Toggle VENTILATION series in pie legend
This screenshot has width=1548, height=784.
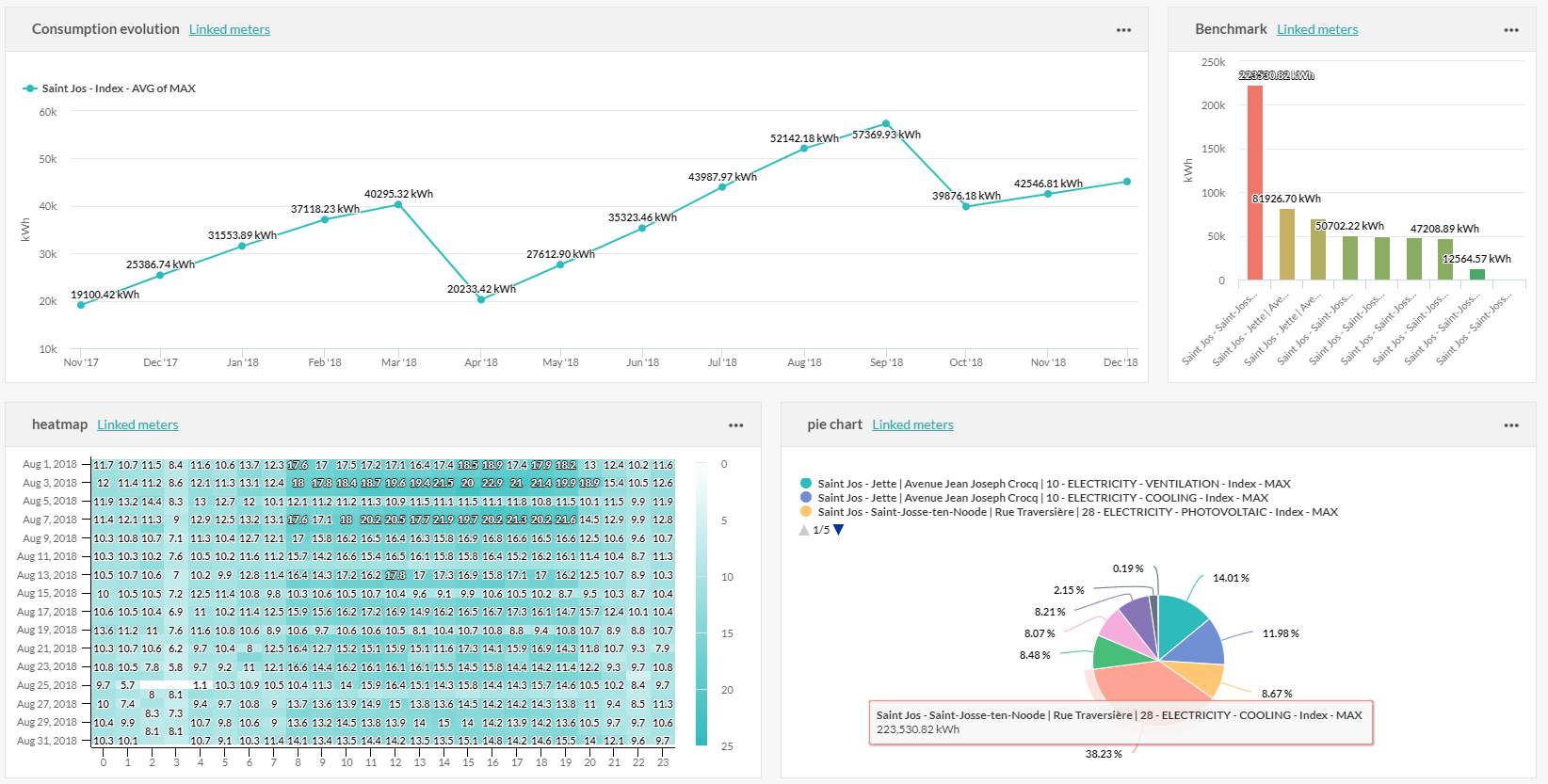pos(1045,484)
